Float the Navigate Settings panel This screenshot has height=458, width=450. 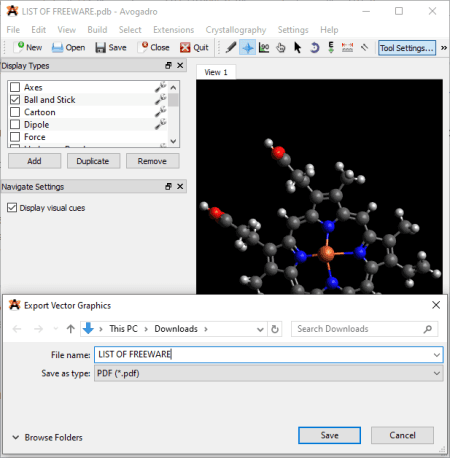coord(168,186)
